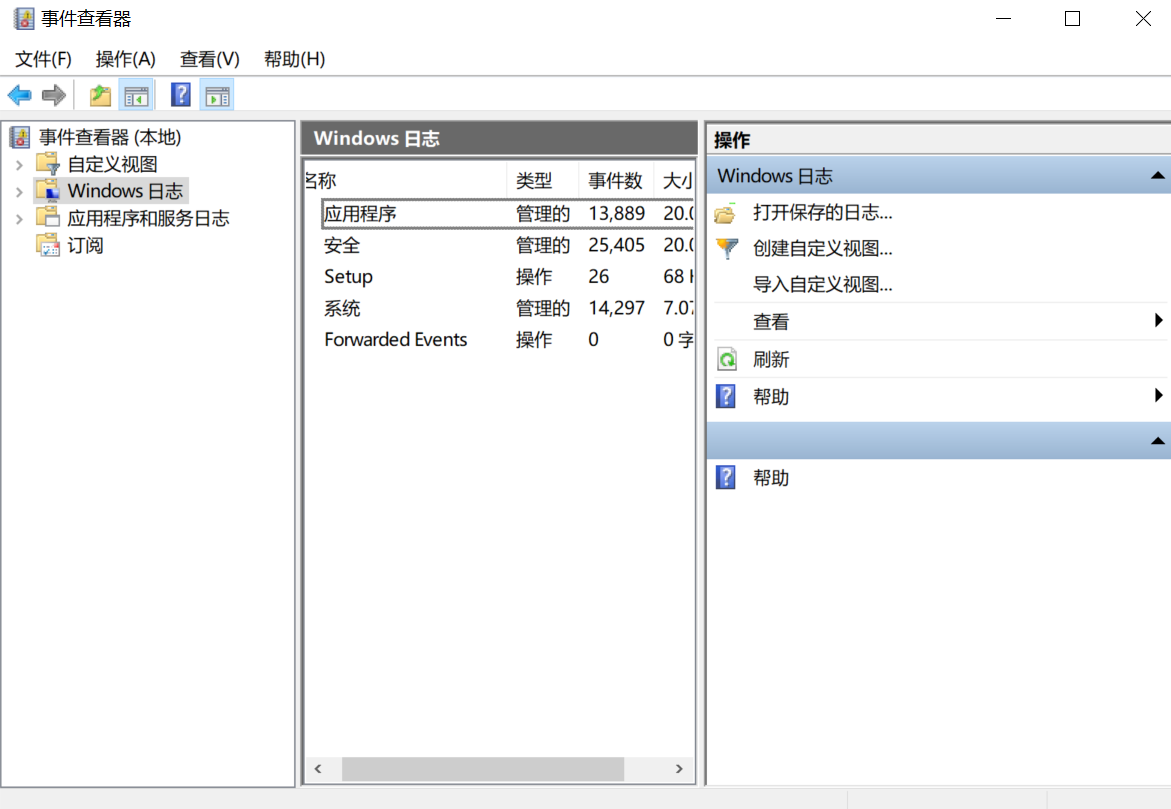1171x809 pixels.
Task: Click 导入自定义视图... action
Action: click(822, 285)
